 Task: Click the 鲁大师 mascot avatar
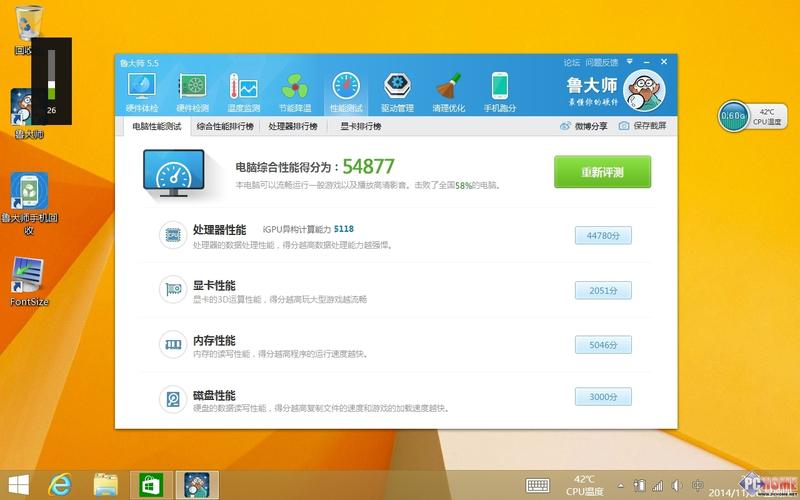644,90
